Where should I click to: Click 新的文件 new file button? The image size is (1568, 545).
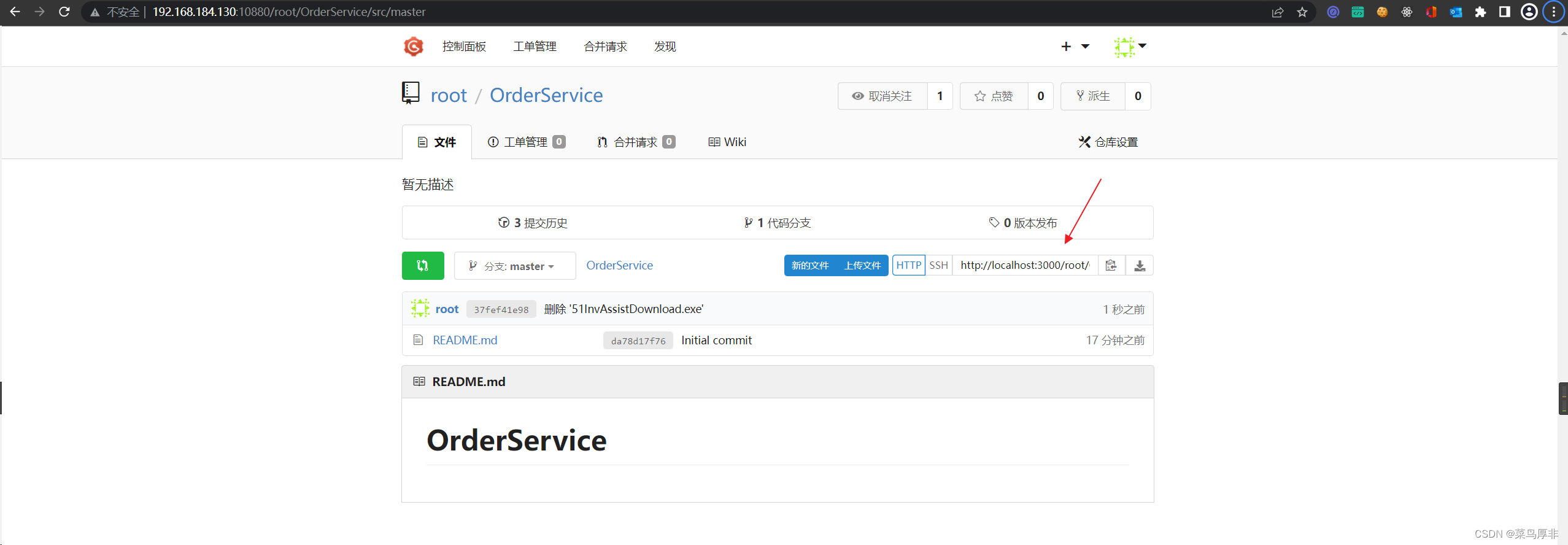point(810,265)
